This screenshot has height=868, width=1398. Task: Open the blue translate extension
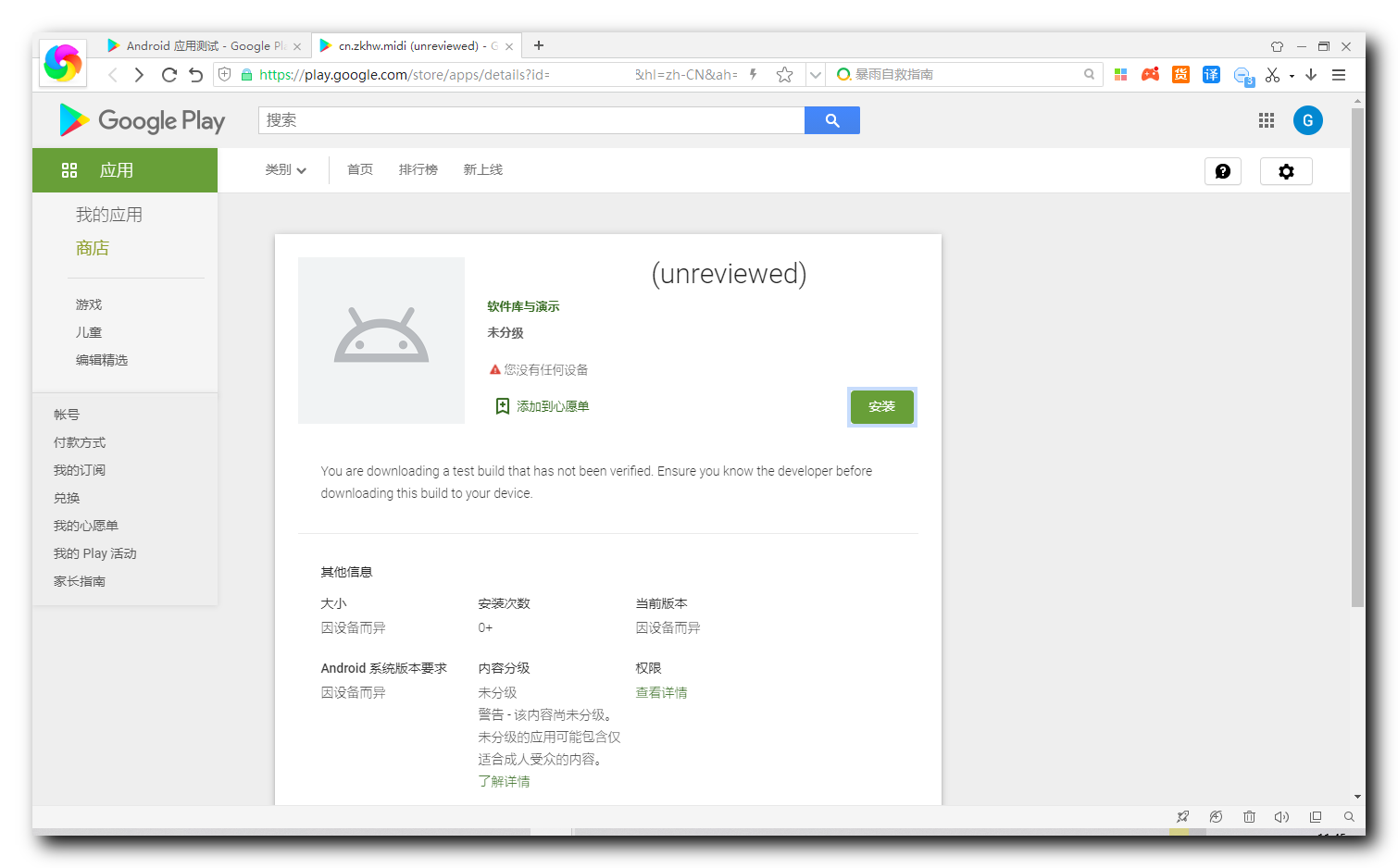[x=1211, y=75]
